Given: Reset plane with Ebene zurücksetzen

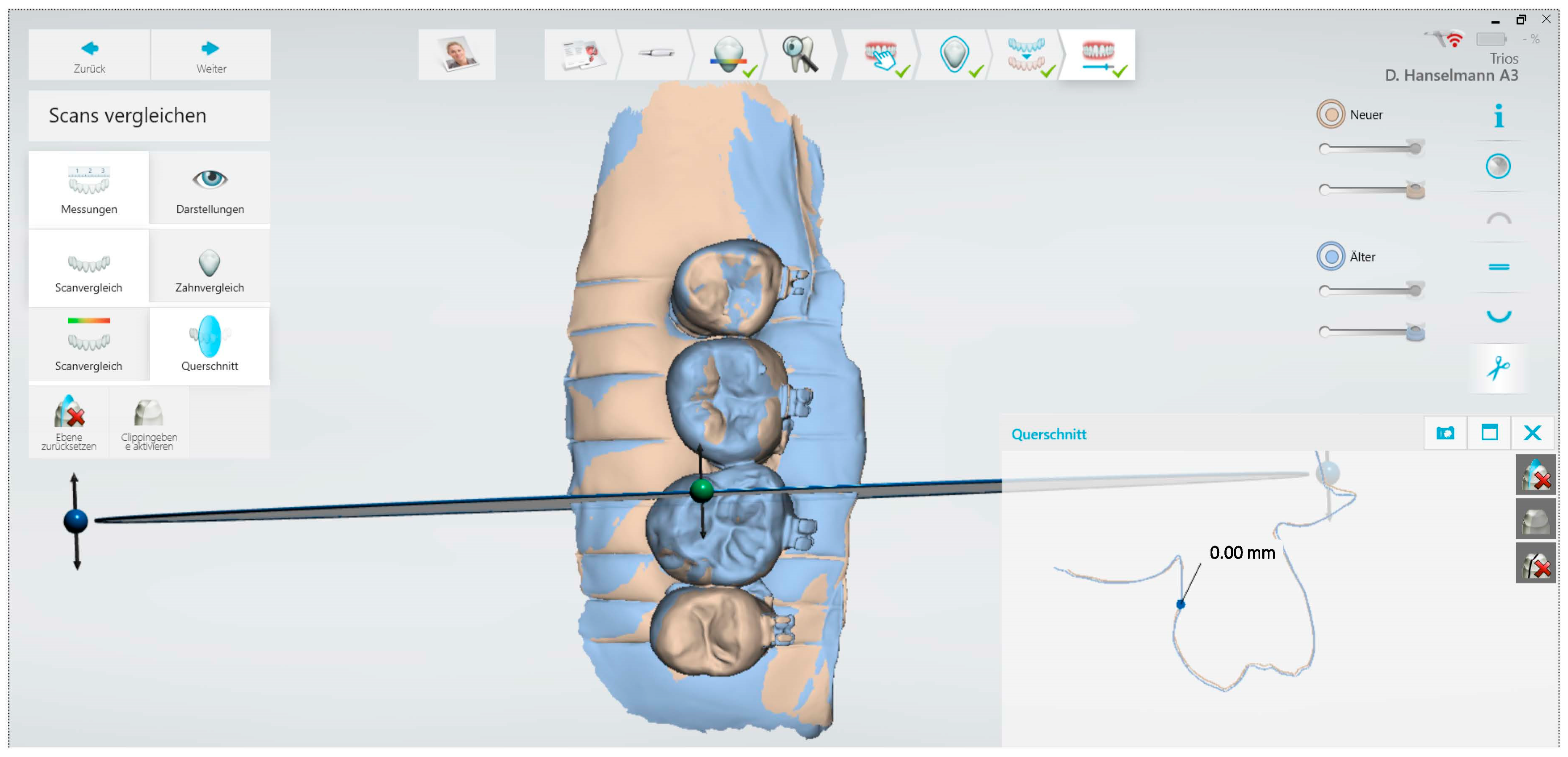Looking at the screenshot, I should click(x=69, y=422).
